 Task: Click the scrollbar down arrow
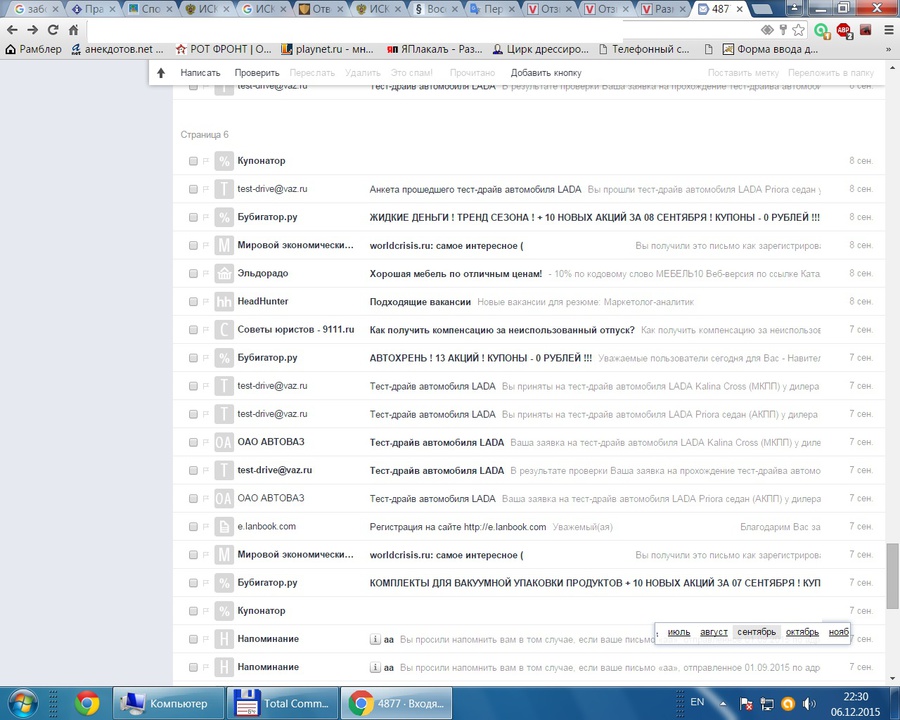pyautogui.click(x=892, y=678)
